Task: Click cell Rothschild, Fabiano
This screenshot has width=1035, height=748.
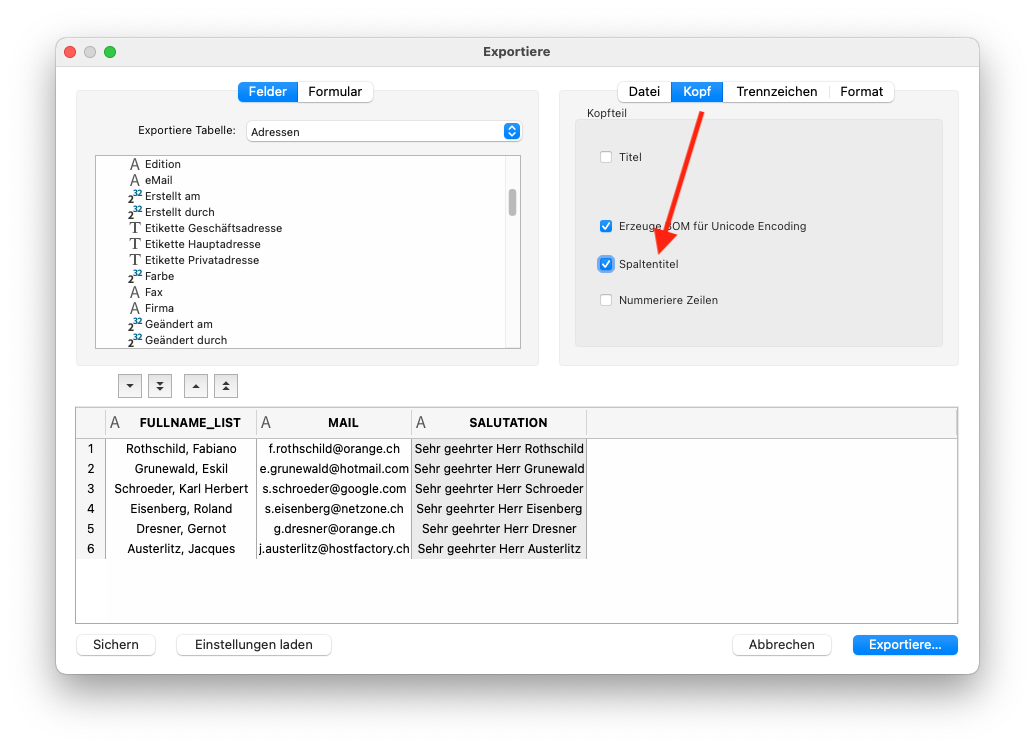Action: (x=181, y=449)
